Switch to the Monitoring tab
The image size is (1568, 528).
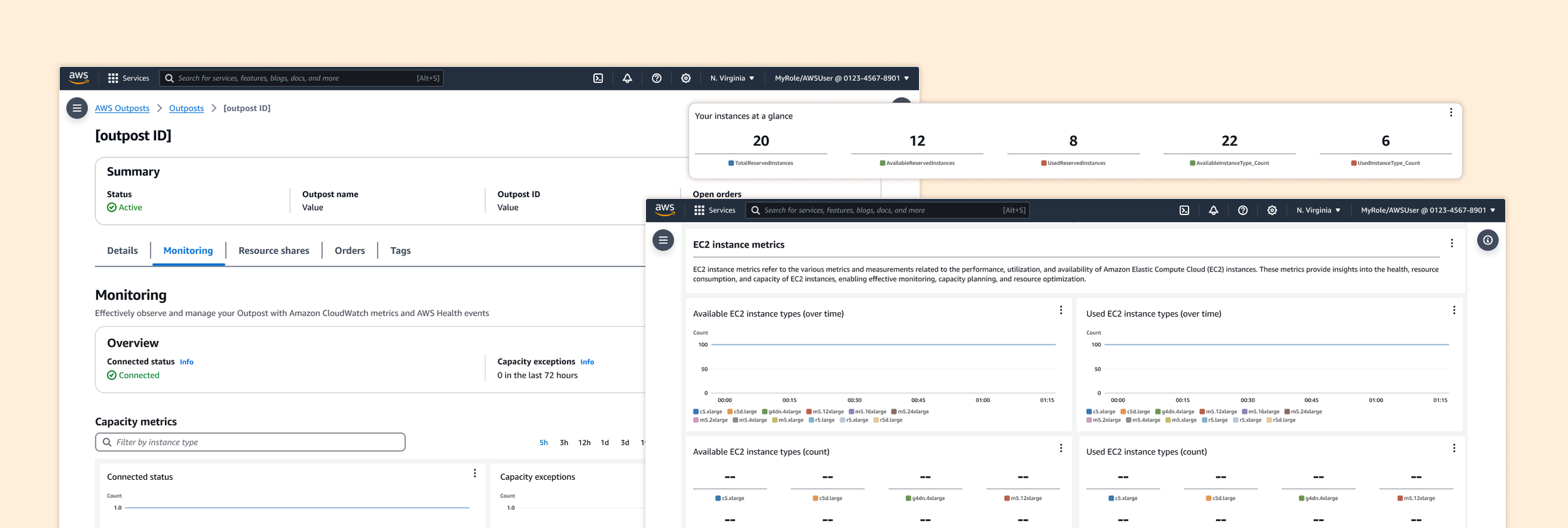(x=188, y=251)
